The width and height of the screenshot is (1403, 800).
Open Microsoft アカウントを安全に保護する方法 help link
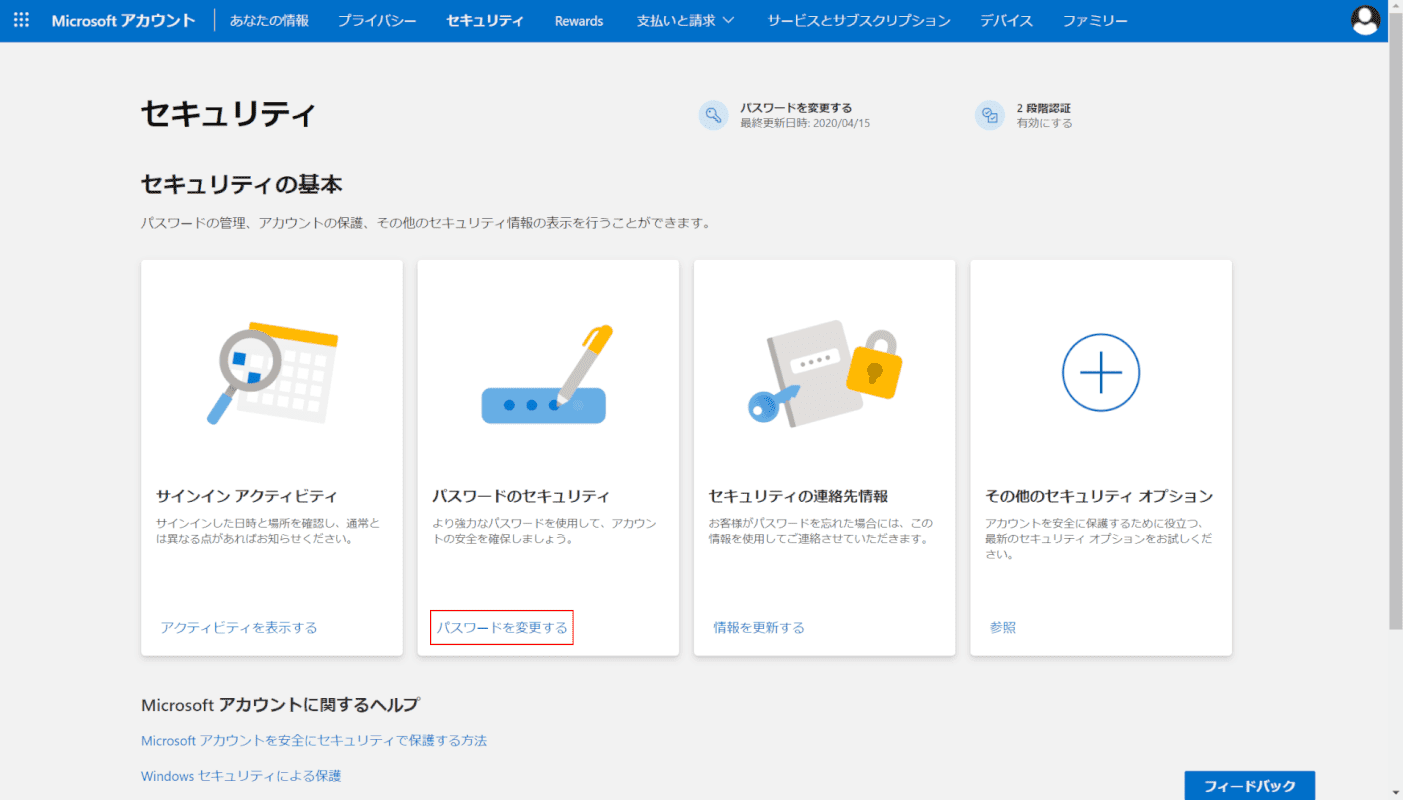(314, 741)
